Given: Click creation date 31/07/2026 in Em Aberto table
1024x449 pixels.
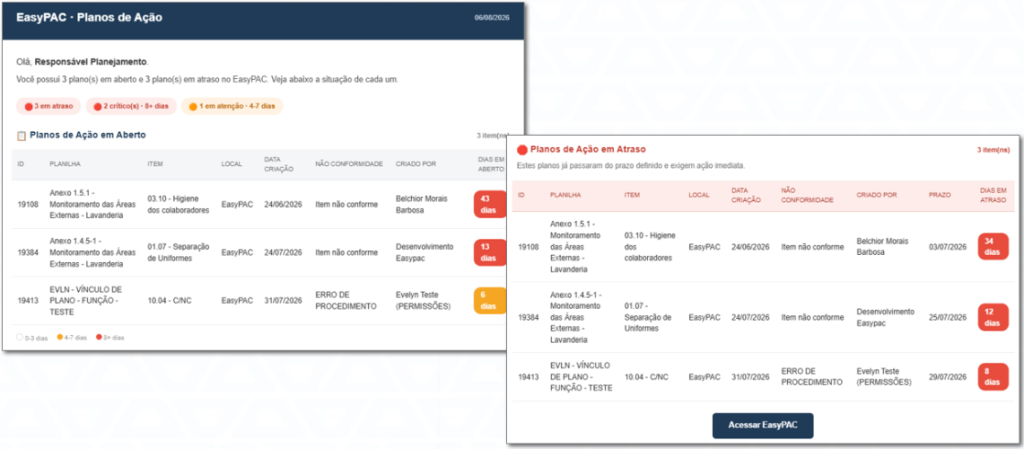Looking at the screenshot, I should point(283,301).
